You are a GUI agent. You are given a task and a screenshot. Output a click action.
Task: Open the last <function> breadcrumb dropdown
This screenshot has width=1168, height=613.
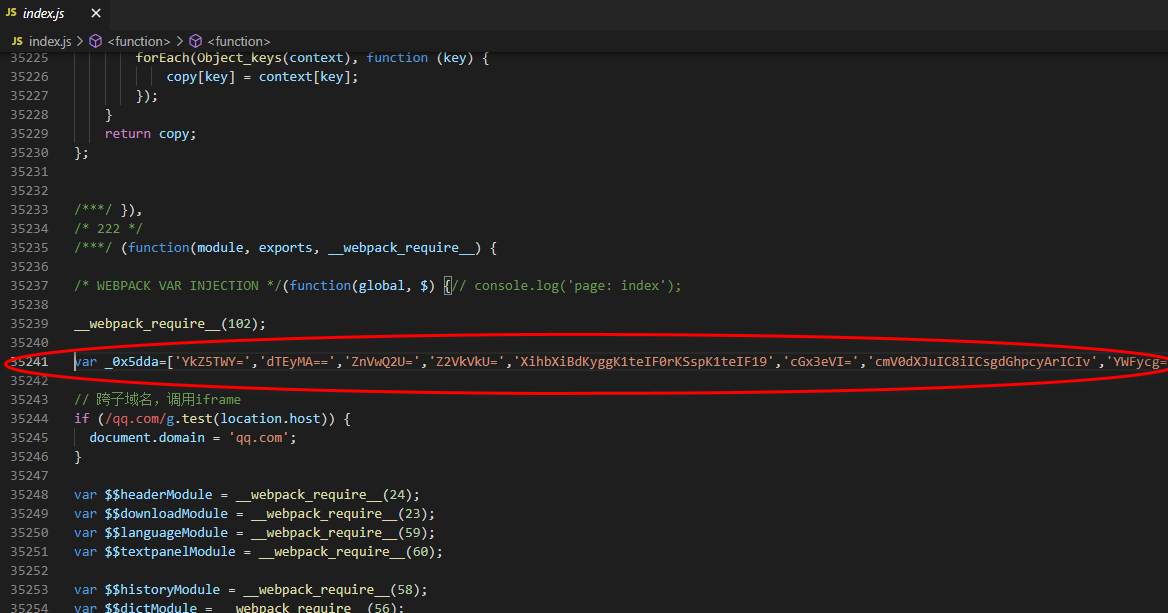coord(239,41)
